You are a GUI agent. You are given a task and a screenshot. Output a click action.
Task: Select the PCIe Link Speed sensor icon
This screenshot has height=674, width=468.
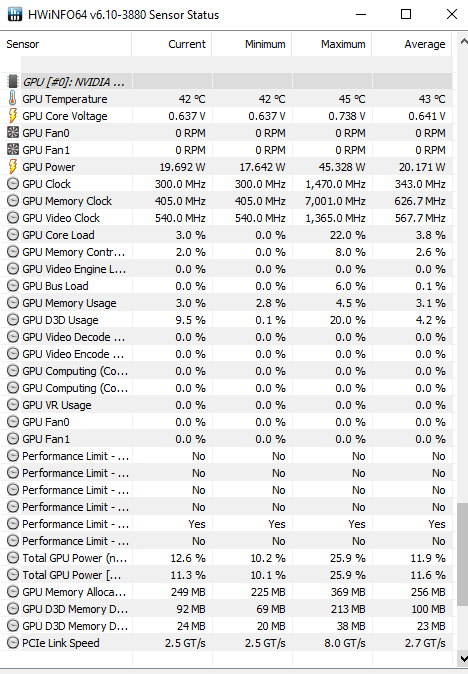[x=13, y=643]
